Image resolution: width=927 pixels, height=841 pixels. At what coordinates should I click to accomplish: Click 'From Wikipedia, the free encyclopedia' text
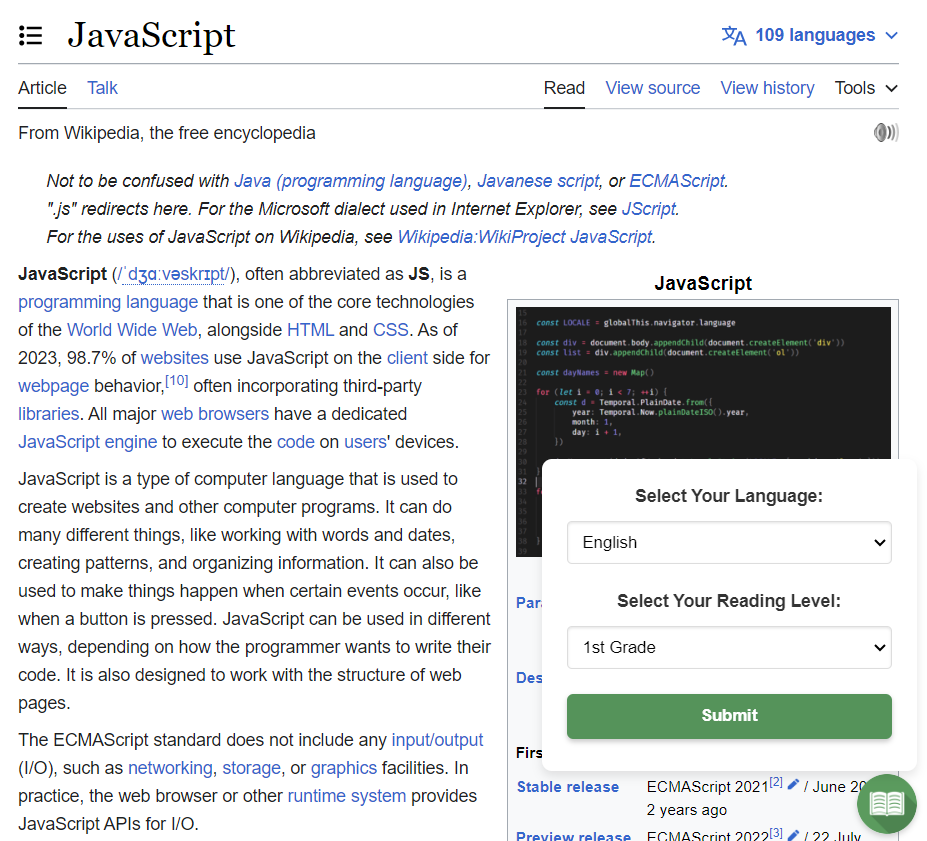click(167, 133)
